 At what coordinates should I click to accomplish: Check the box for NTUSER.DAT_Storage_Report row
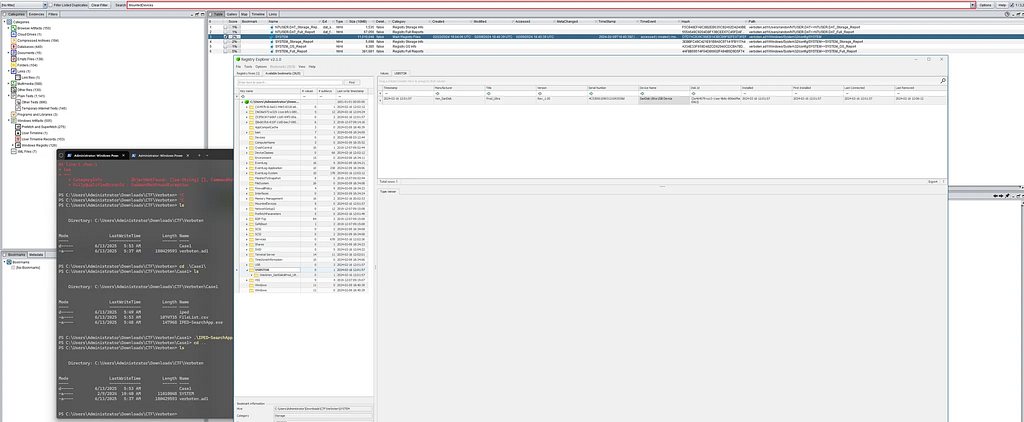(x=225, y=27)
